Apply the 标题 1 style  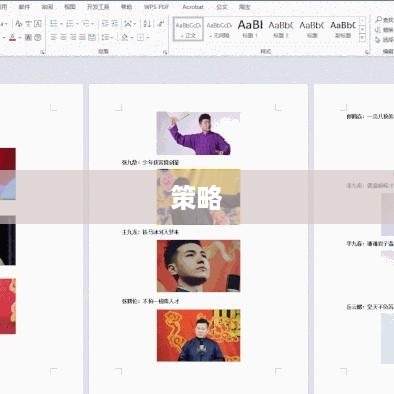[x=250, y=29]
